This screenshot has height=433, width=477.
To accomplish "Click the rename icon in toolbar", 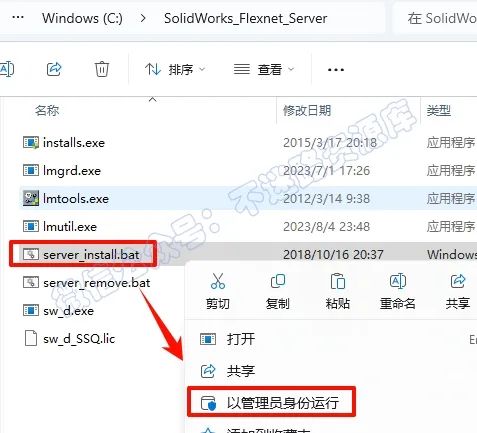I will pos(7,69).
